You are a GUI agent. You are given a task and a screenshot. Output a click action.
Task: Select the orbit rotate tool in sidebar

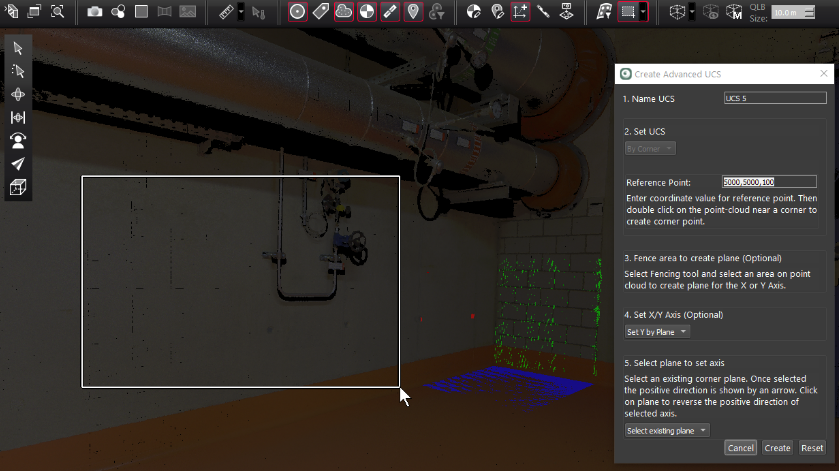coord(18,94)
